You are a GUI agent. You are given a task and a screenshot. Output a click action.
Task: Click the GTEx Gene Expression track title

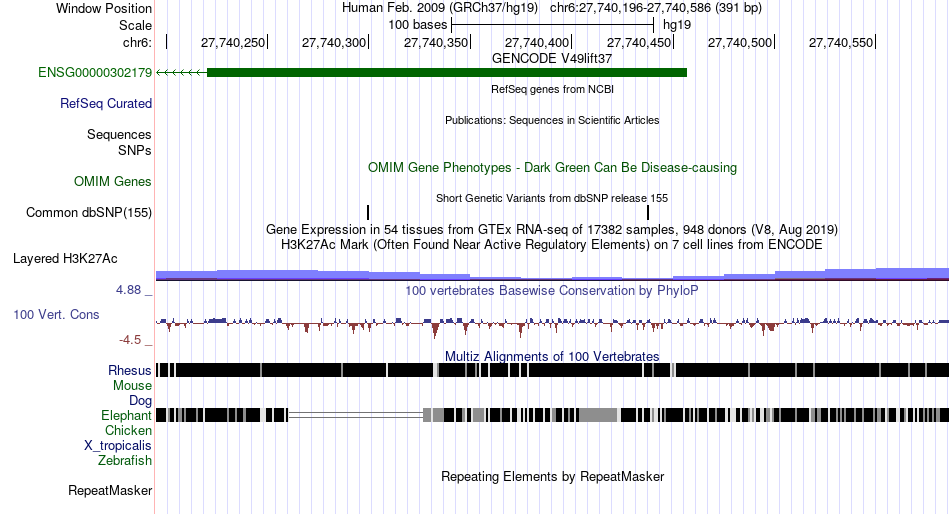[552, 230]
